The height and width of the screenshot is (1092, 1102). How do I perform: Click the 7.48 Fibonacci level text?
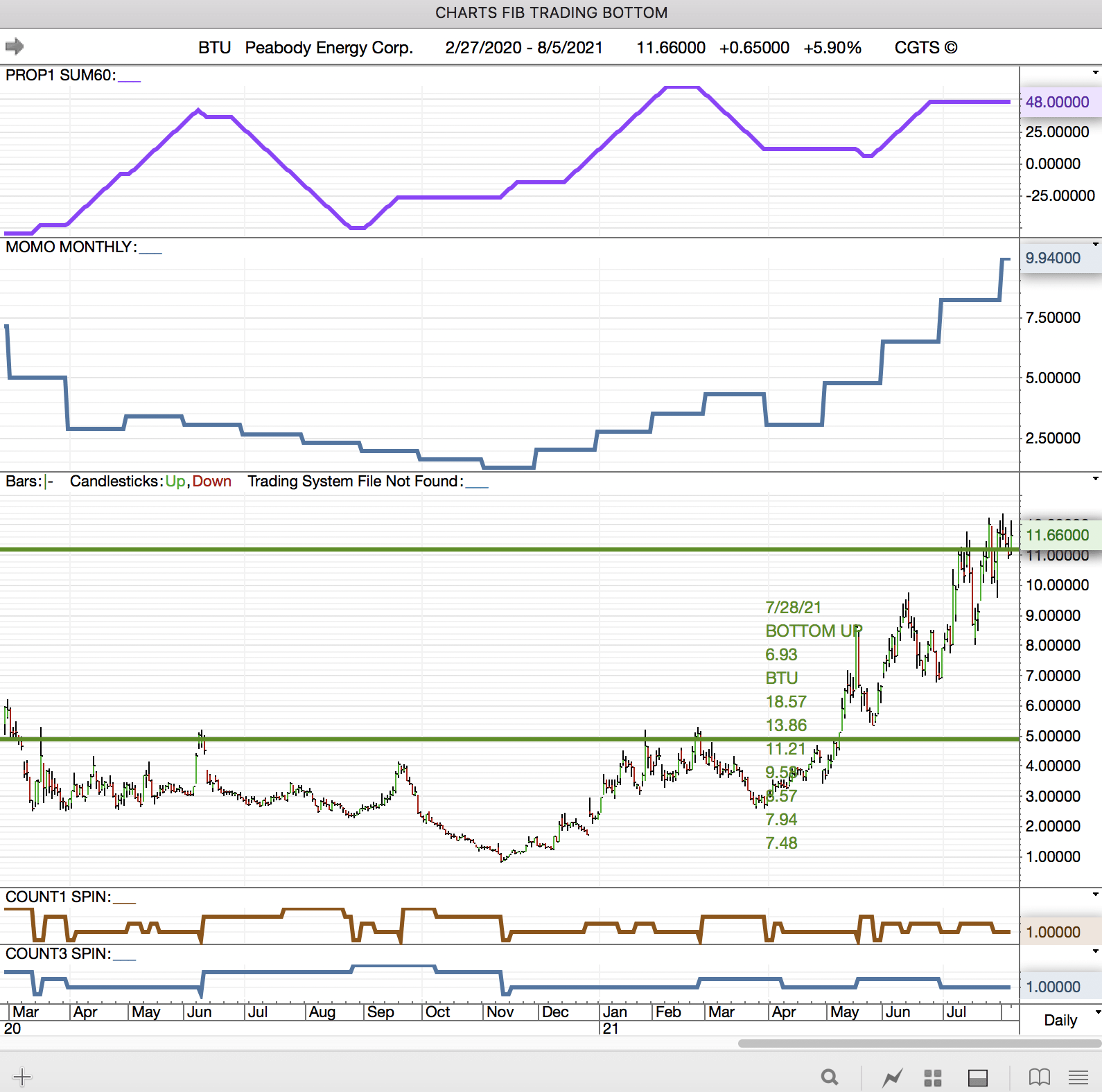781,843
